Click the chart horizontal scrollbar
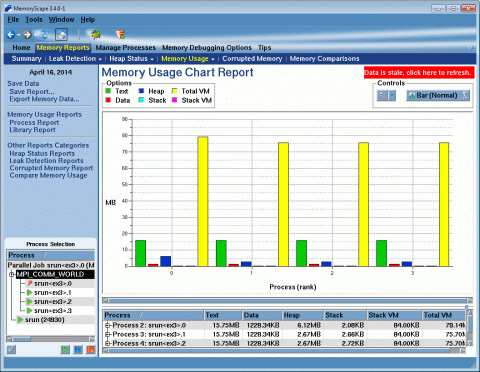Viewport: 480px width, 372px height. [x=288, y=301]
